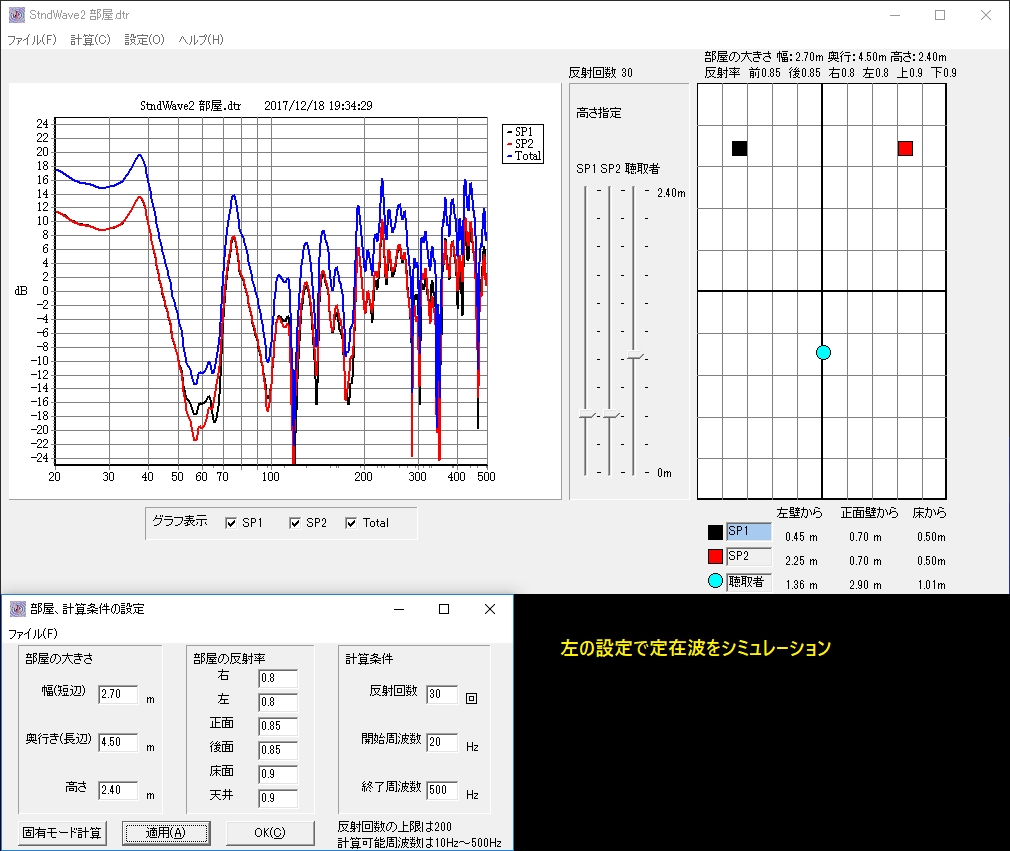Maximize the StndWave2 main window
Viewport: 1010px width, 851px height.
(940, 15)
